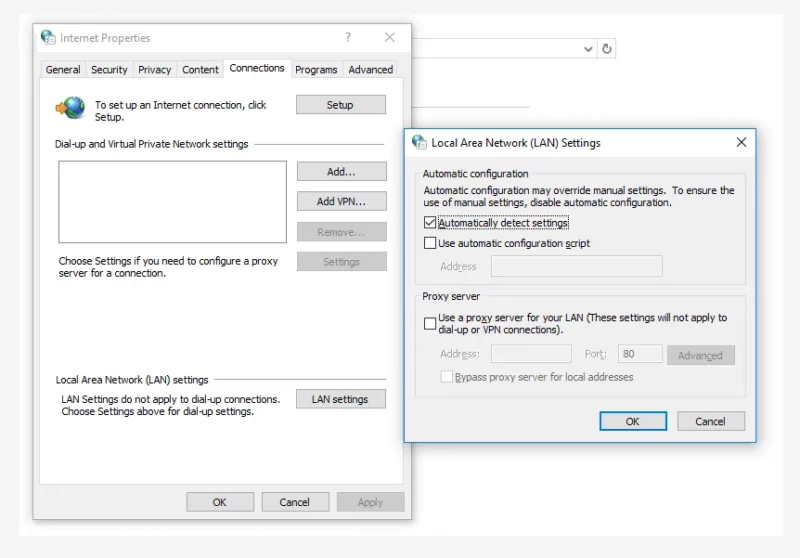Switch to the Programs tab

click(x=316, y=69)
